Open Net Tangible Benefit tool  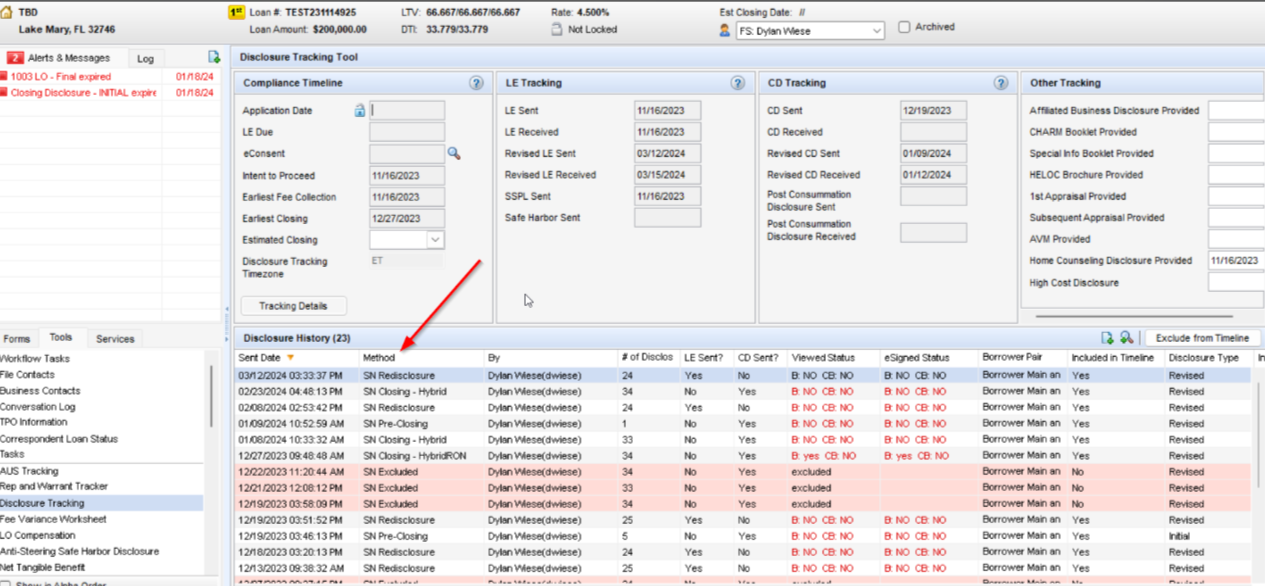pyautogui.click(x=42, y=567)
